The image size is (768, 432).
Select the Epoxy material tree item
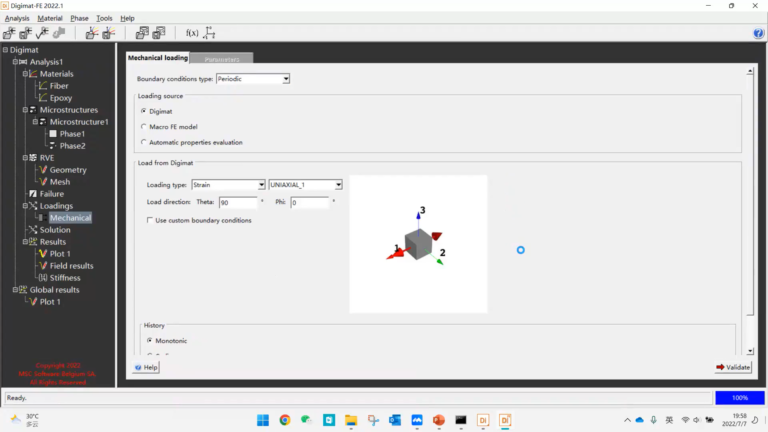click(x=61, y=97)
